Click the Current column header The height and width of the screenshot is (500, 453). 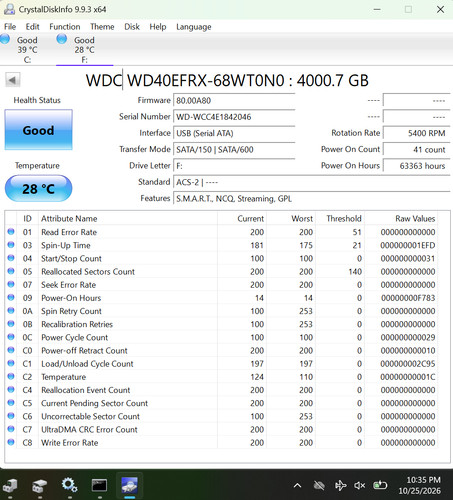[242, 218]
